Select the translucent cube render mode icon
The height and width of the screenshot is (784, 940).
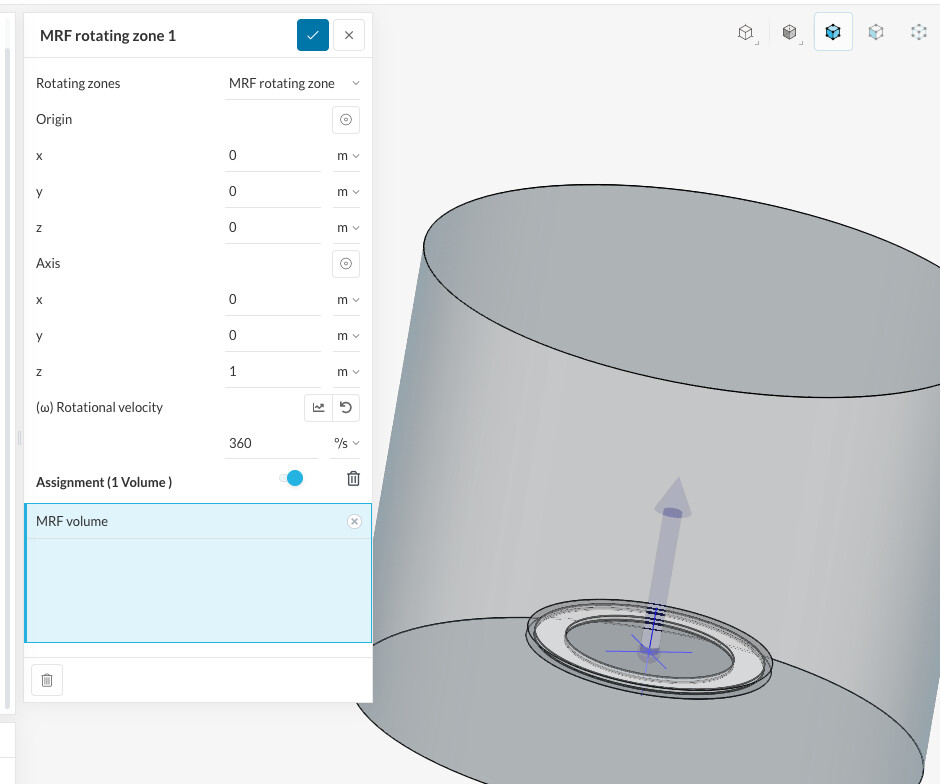876,32
